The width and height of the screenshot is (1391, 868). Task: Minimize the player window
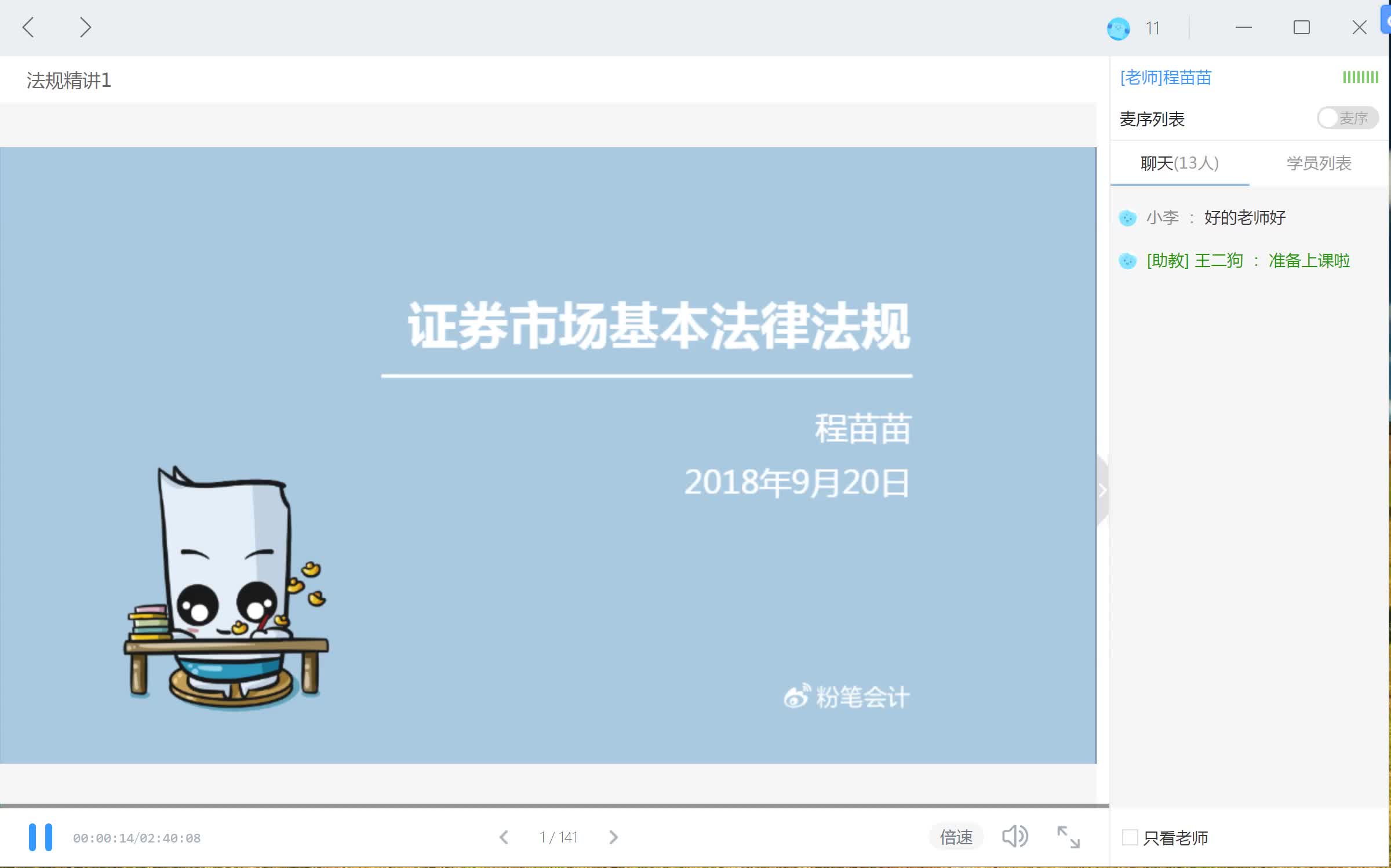(x=1243, y=27)
